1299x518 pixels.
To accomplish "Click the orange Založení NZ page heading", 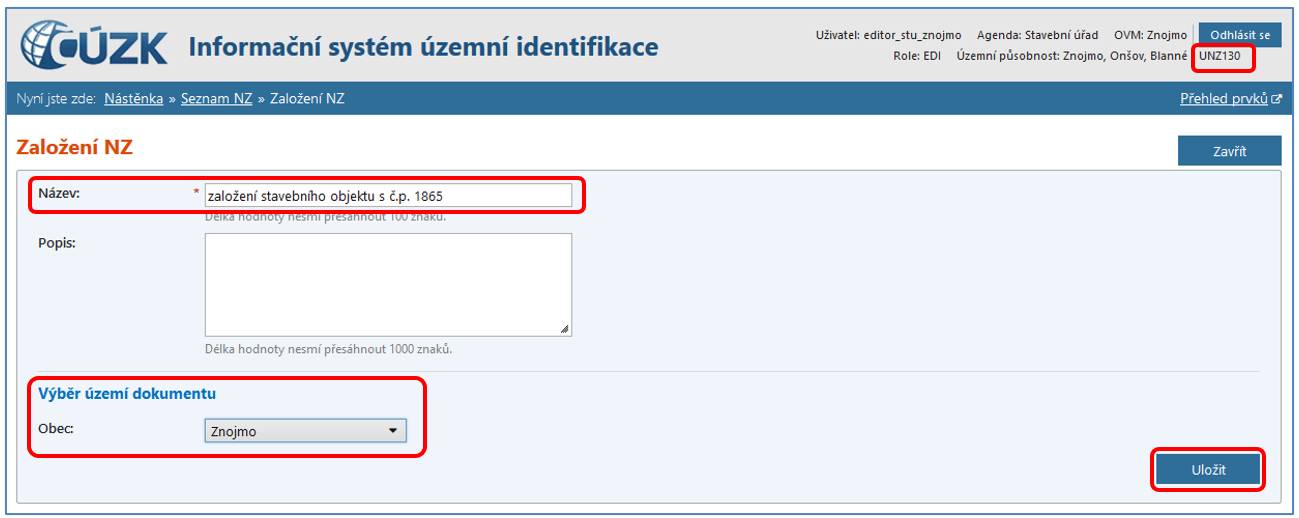I will [x=75, y=147].
